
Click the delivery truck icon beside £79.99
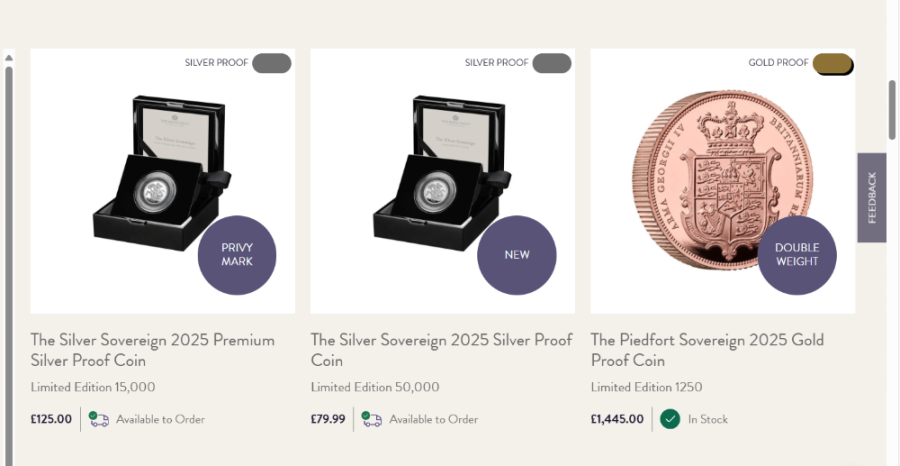coord(371,419)
